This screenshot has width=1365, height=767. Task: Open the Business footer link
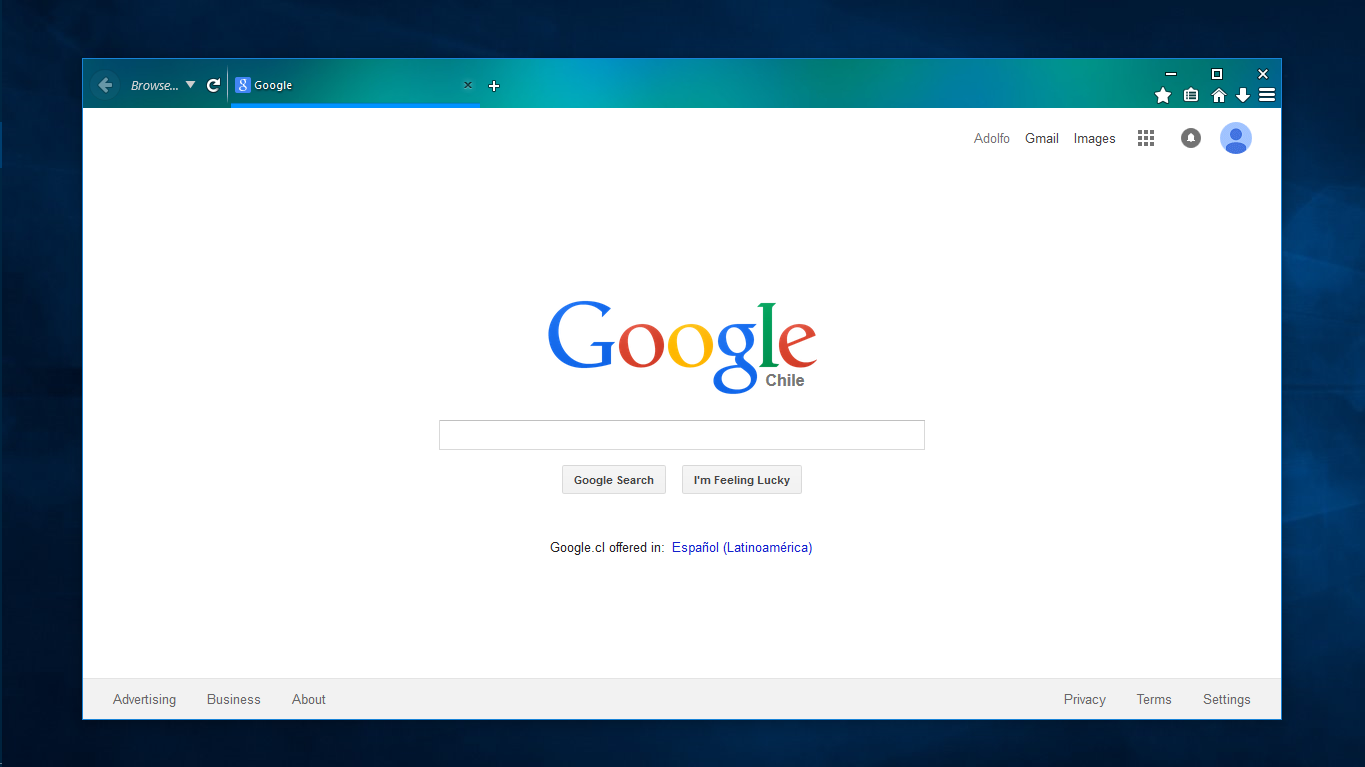234,700
